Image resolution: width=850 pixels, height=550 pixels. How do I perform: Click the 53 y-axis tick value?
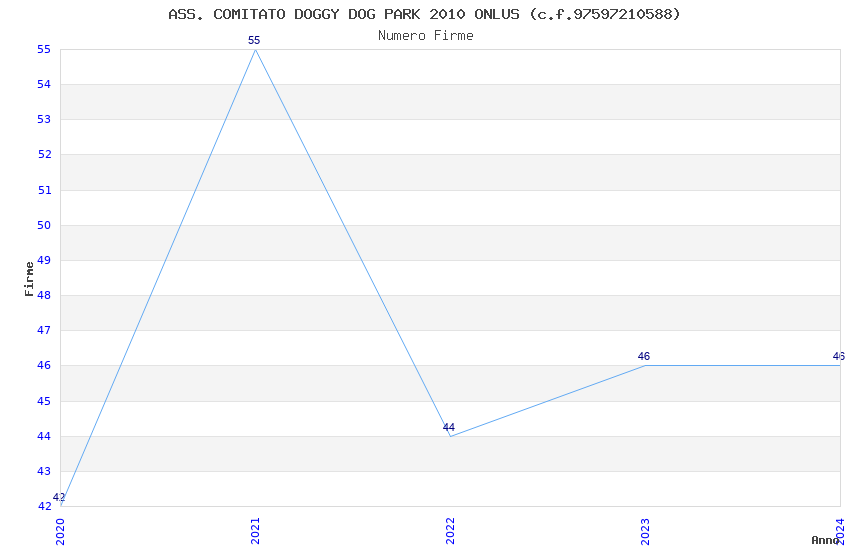point(44,119)
